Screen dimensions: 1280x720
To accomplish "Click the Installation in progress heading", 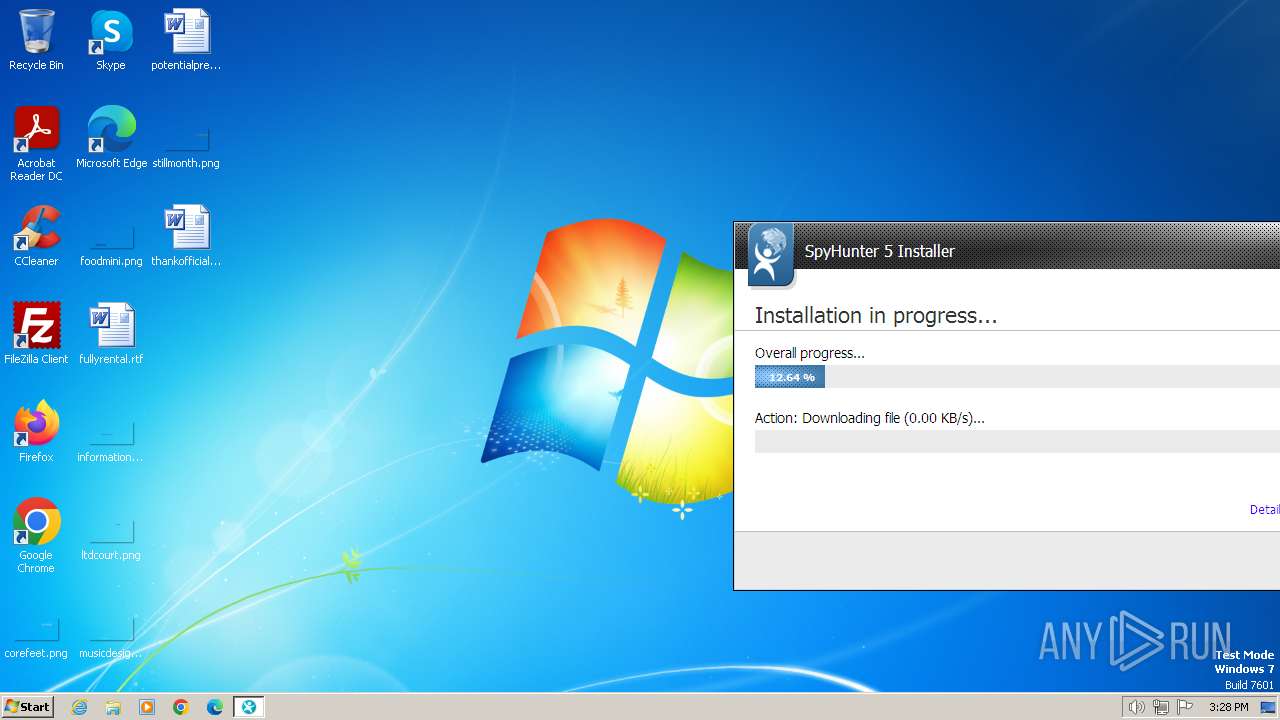I will [x=876, y=316].
